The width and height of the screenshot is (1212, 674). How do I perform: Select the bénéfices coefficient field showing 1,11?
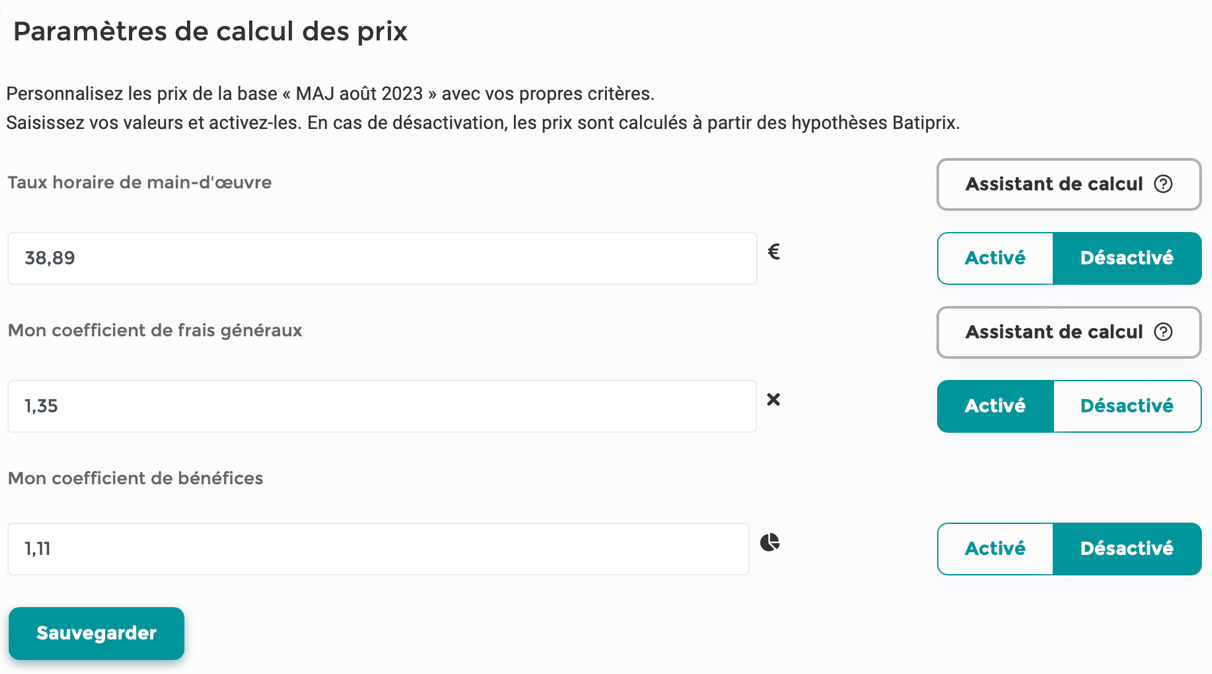(378, 549)
